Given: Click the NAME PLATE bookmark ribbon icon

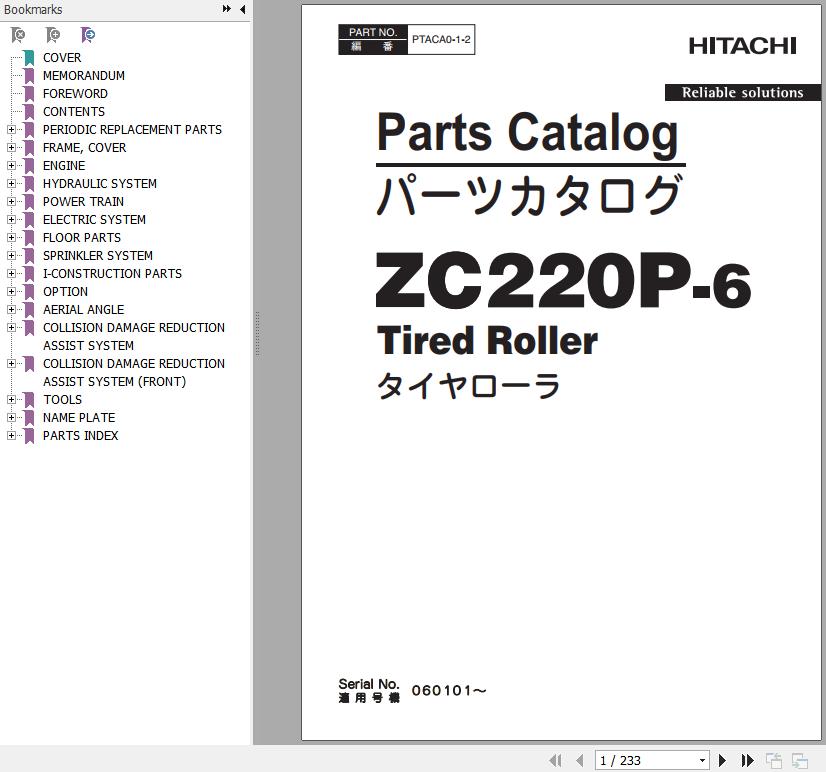Looking at the screenshot, I should (x=29, y=417).
